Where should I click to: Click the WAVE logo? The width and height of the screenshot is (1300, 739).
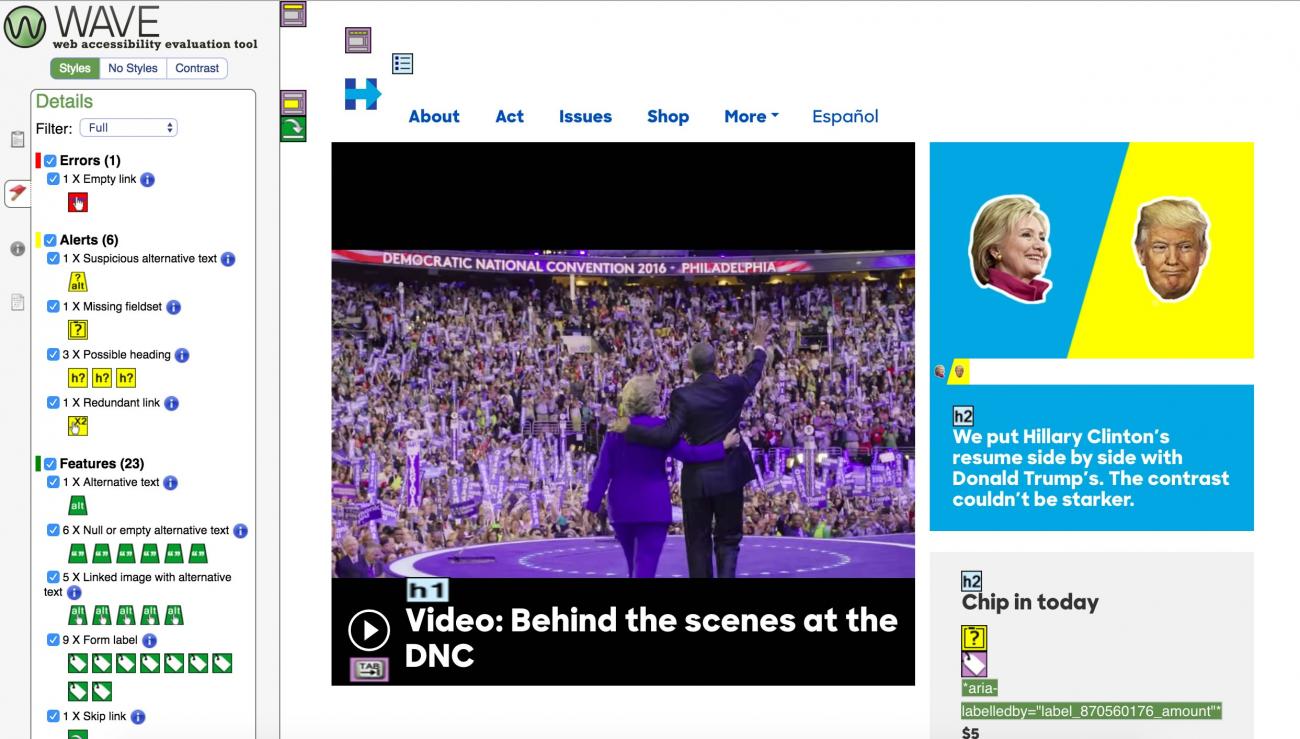(130, 27)
